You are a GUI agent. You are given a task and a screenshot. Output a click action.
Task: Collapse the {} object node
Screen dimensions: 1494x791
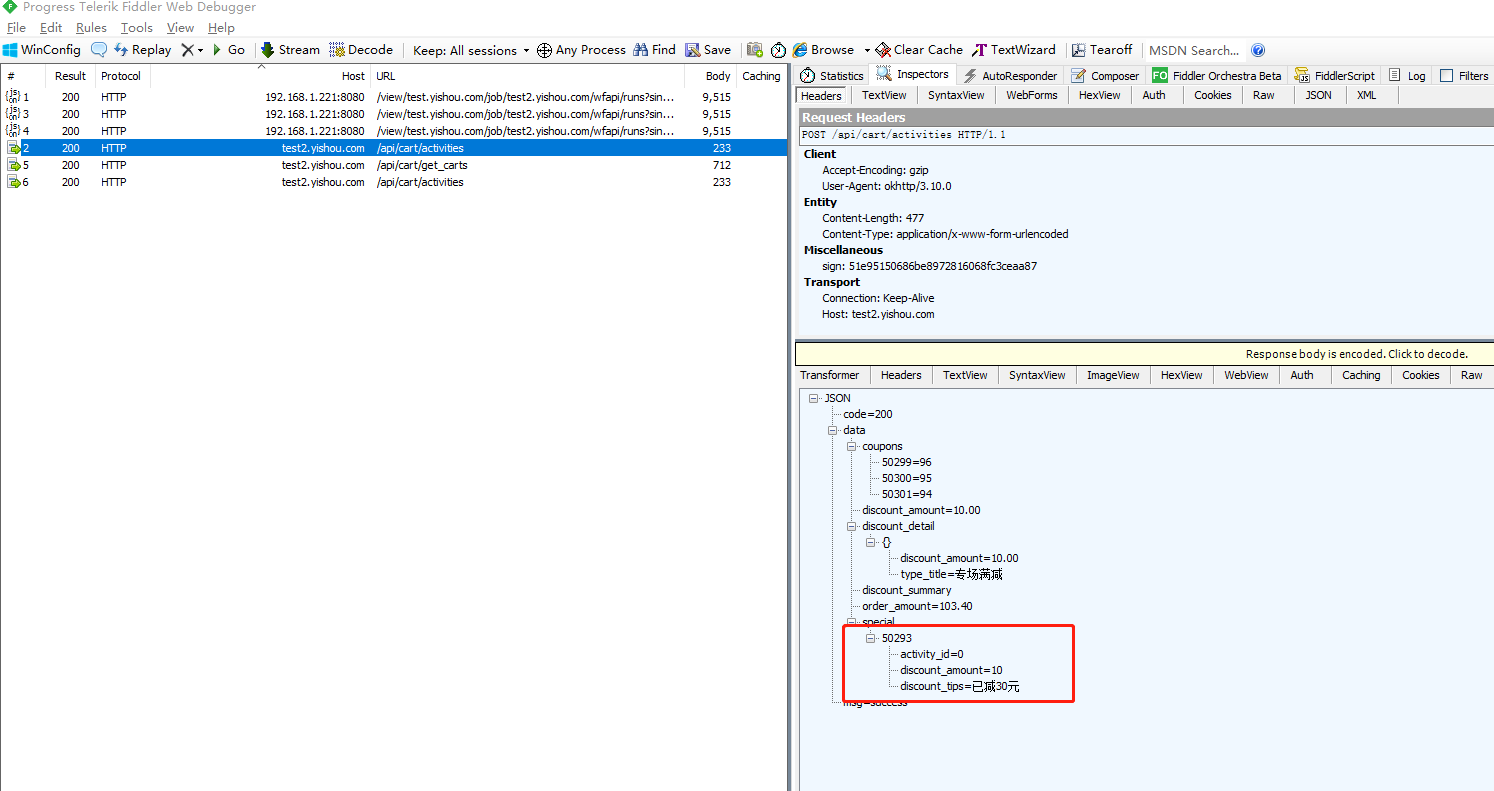pos(871,542)
